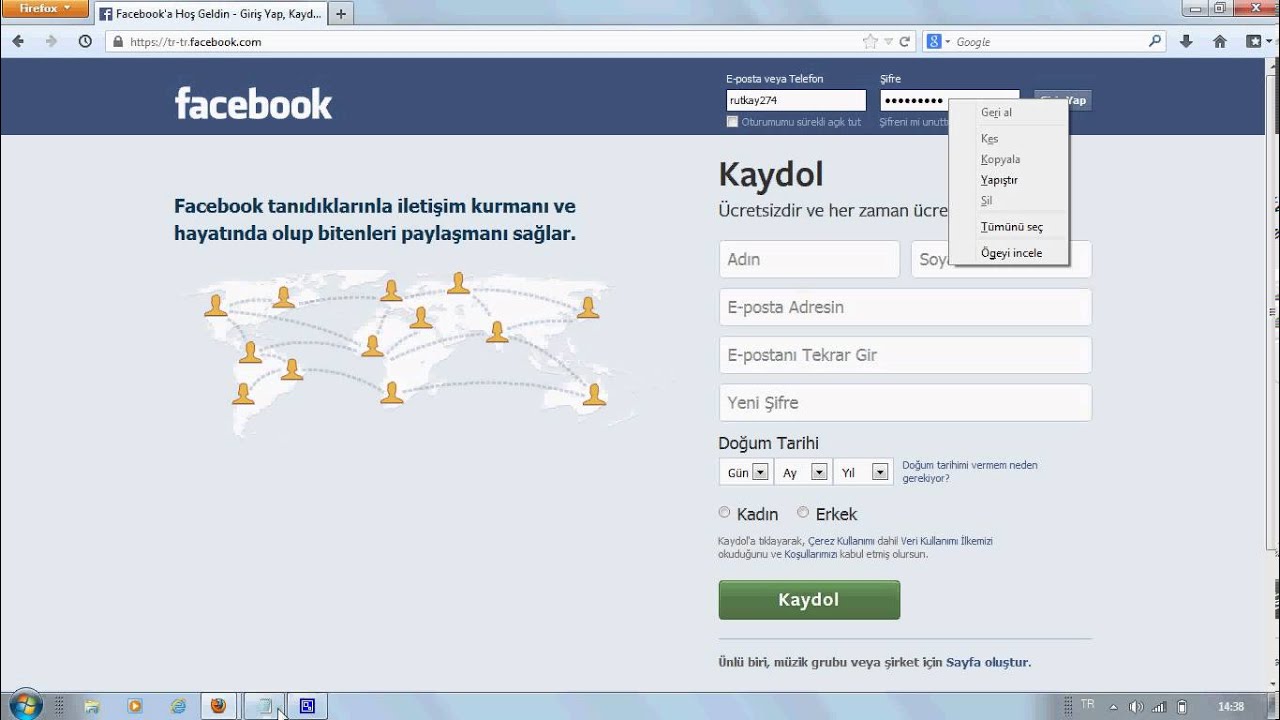Click the E-postanı Tekrar Gir field
1280x720 pixels.
pyautogui.click(x=905, y=355)
